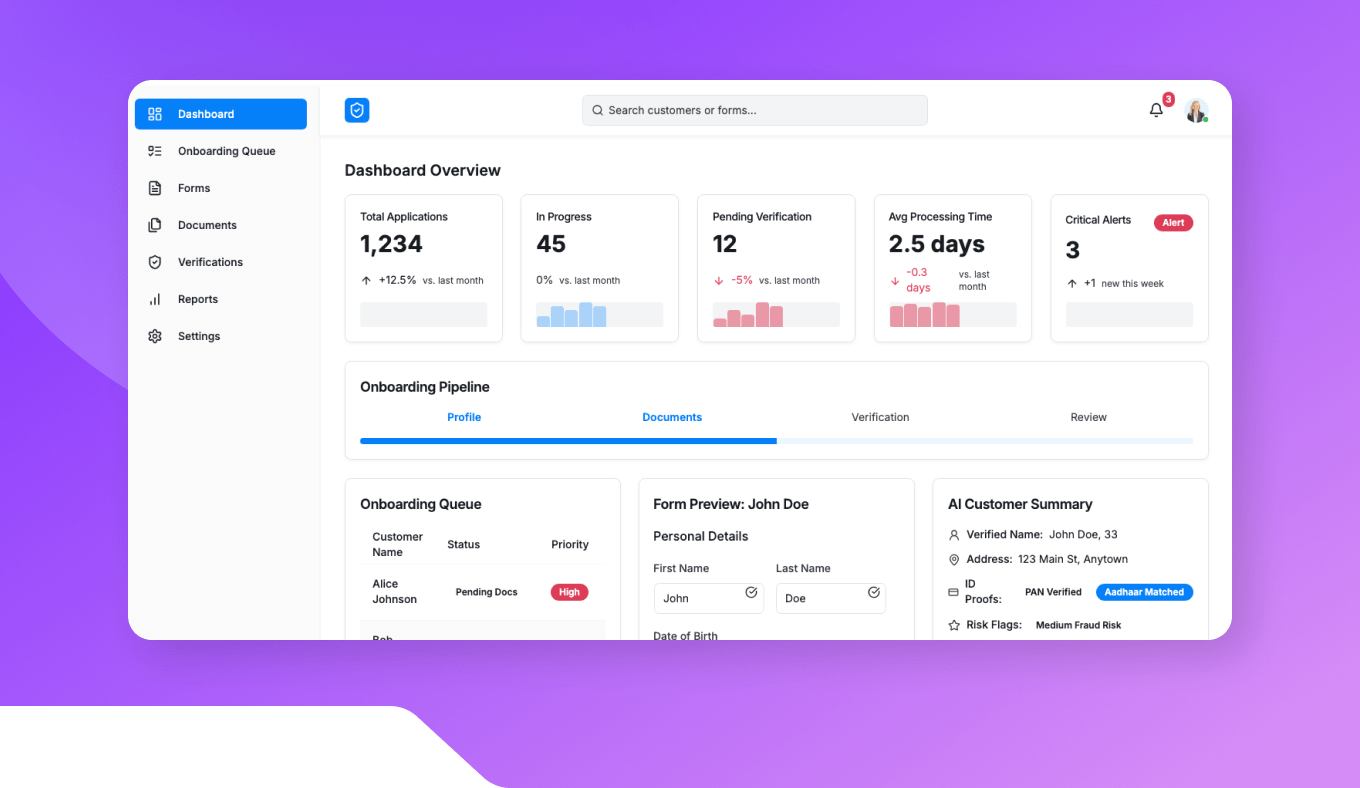Switch to the Review pipeline step
The image size is (1360, 788).
click(x=1089, y=417)
